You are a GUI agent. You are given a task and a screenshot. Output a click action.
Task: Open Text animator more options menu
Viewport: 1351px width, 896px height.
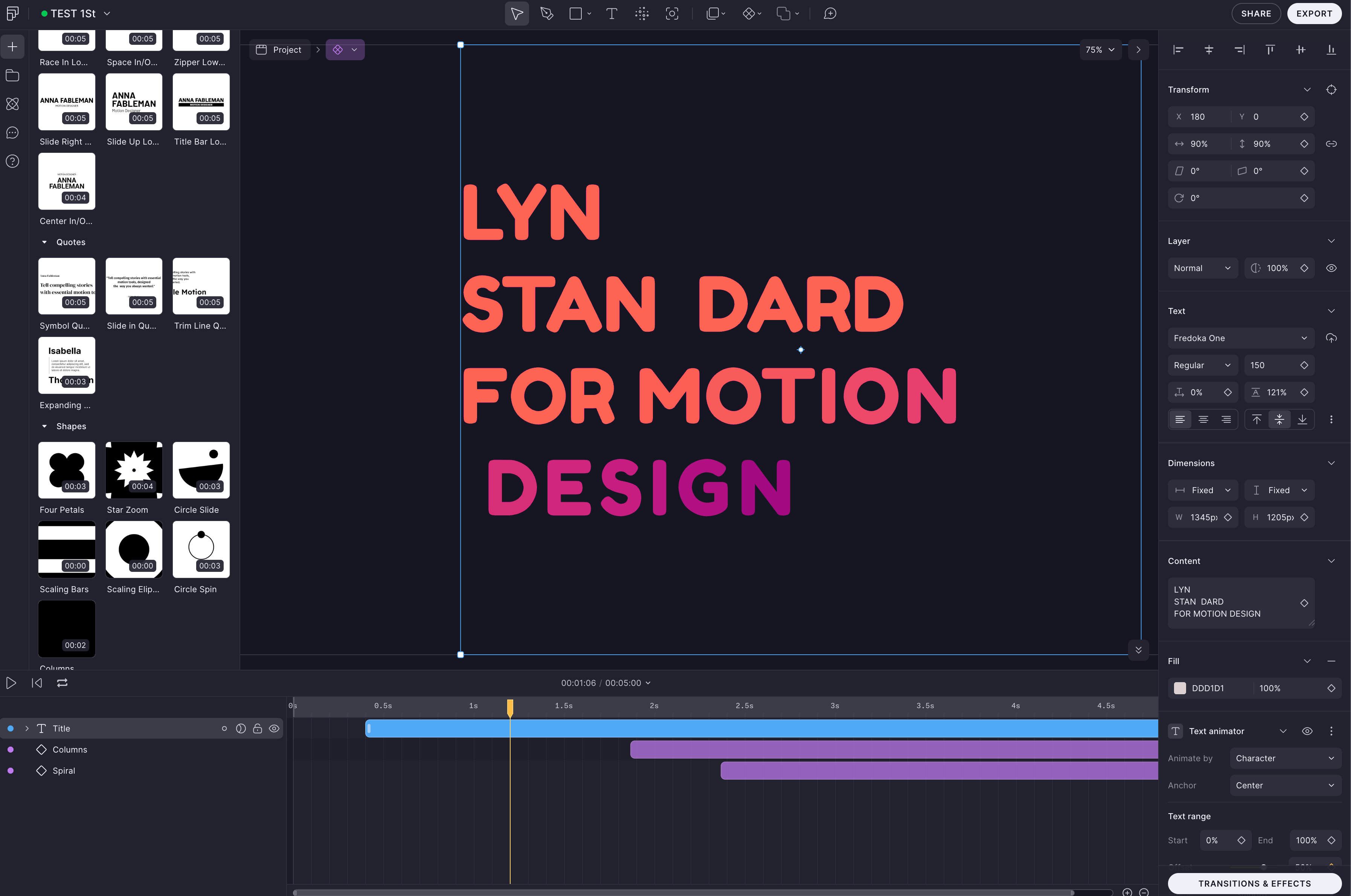point(1331,731)
